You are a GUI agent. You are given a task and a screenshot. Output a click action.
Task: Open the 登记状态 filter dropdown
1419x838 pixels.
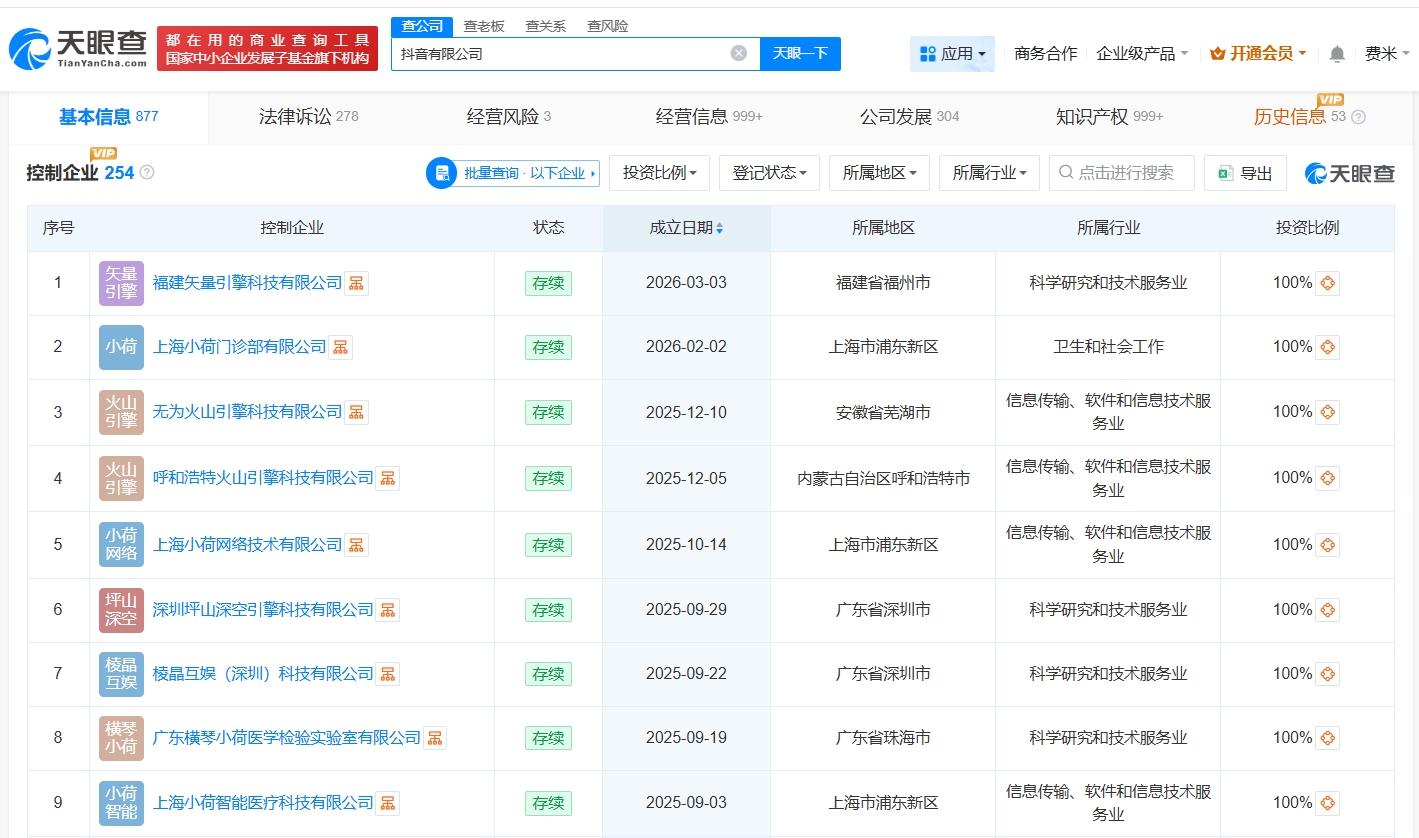tap(769, 173)
